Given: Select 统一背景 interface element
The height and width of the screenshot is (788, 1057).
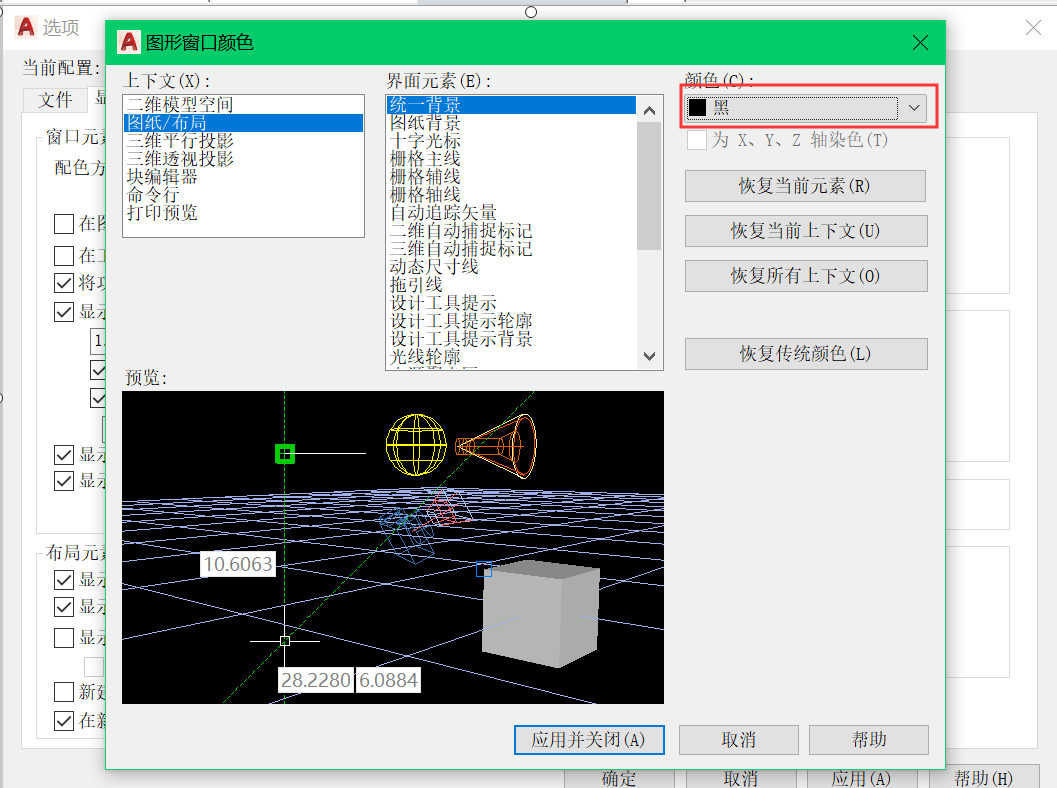Looking at the screenshot, I should [x=512, y=104].
